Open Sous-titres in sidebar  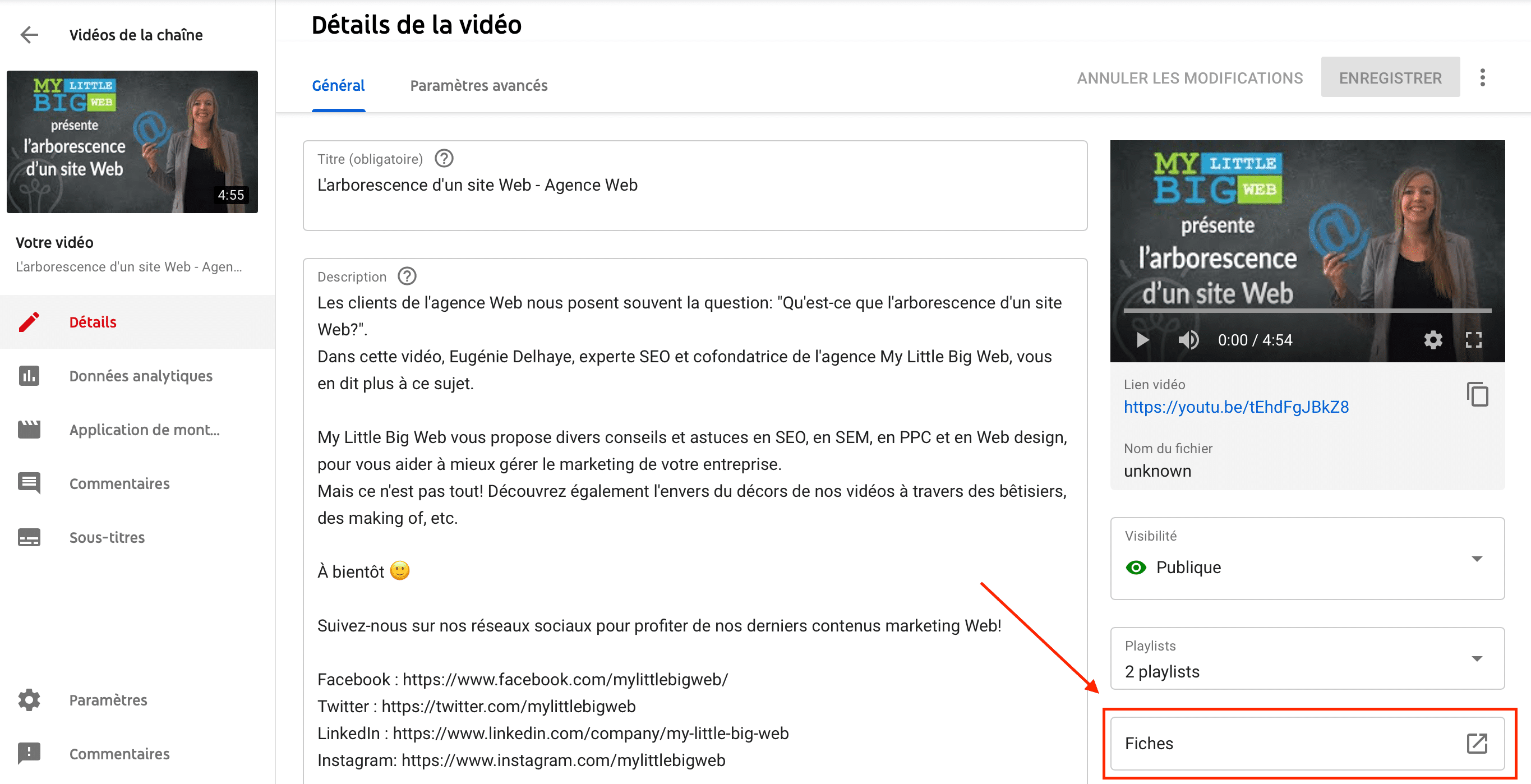click(x=107, y=537)
